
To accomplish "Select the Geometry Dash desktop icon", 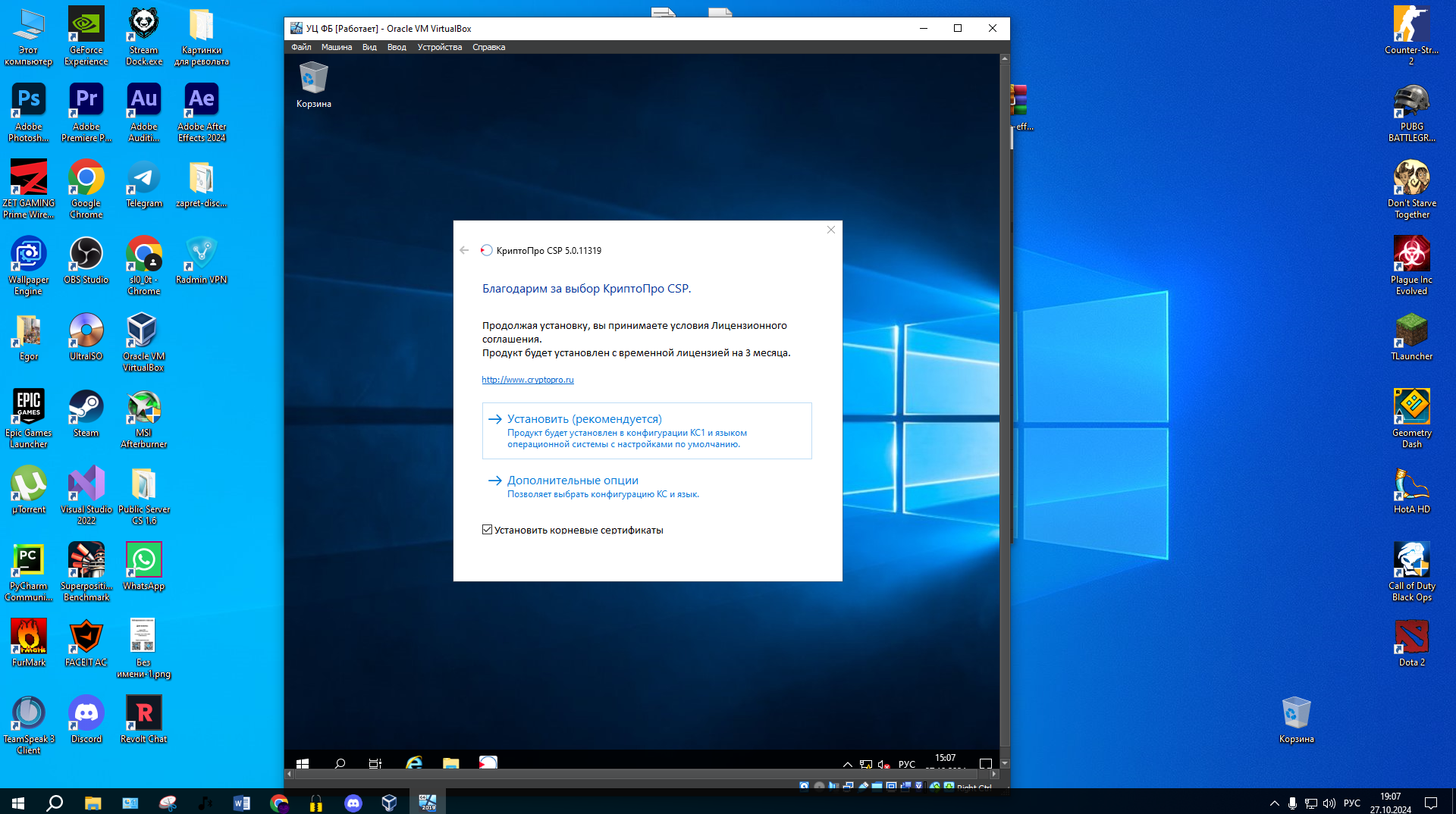I will pos(1411,418).
